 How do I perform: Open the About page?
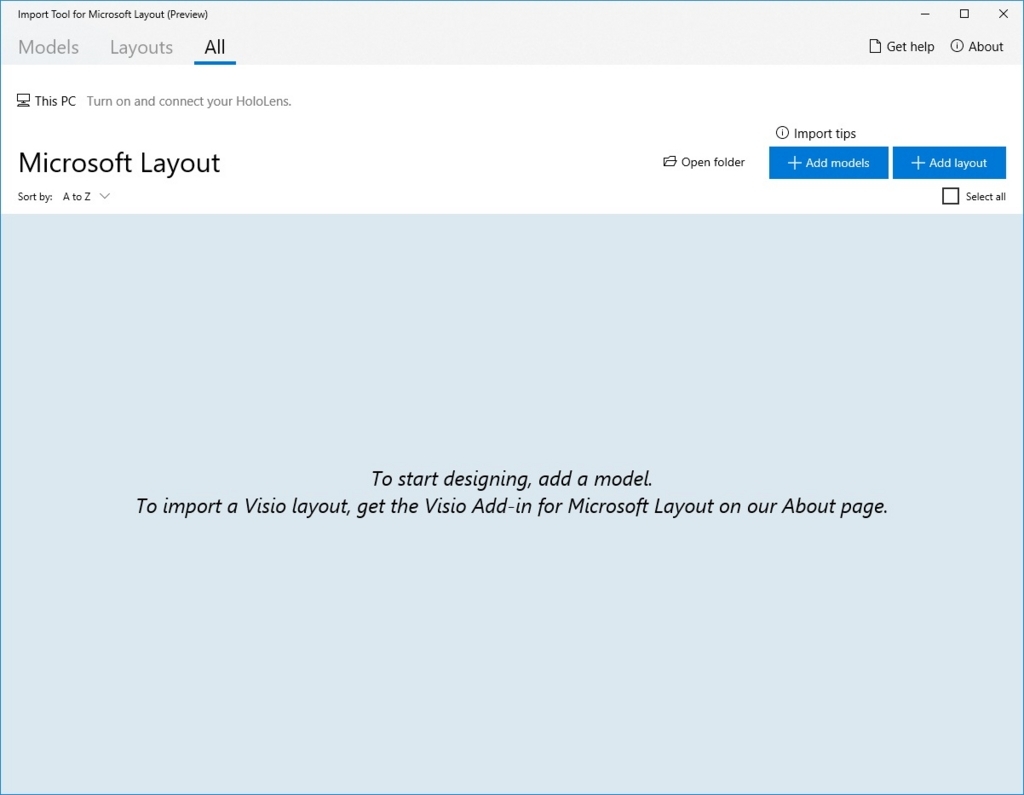[976, 46]
